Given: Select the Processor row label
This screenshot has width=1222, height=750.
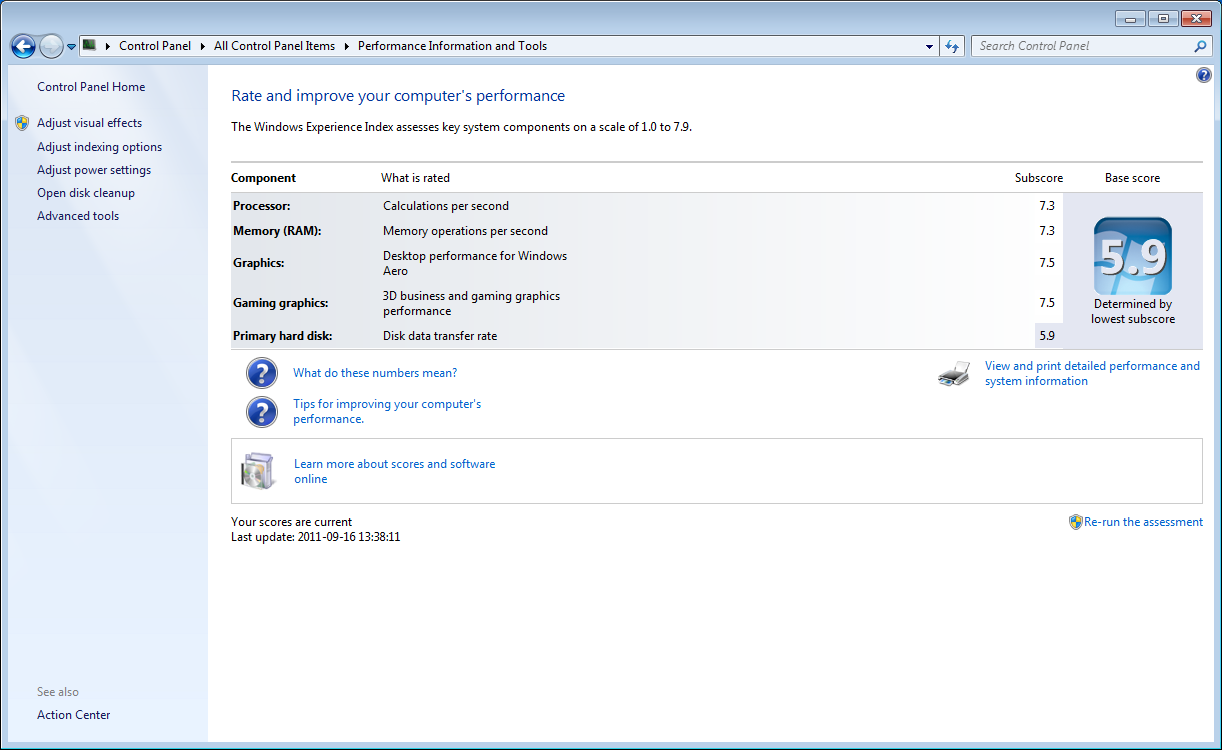Looking at the screenshot, I should [261, 206].
